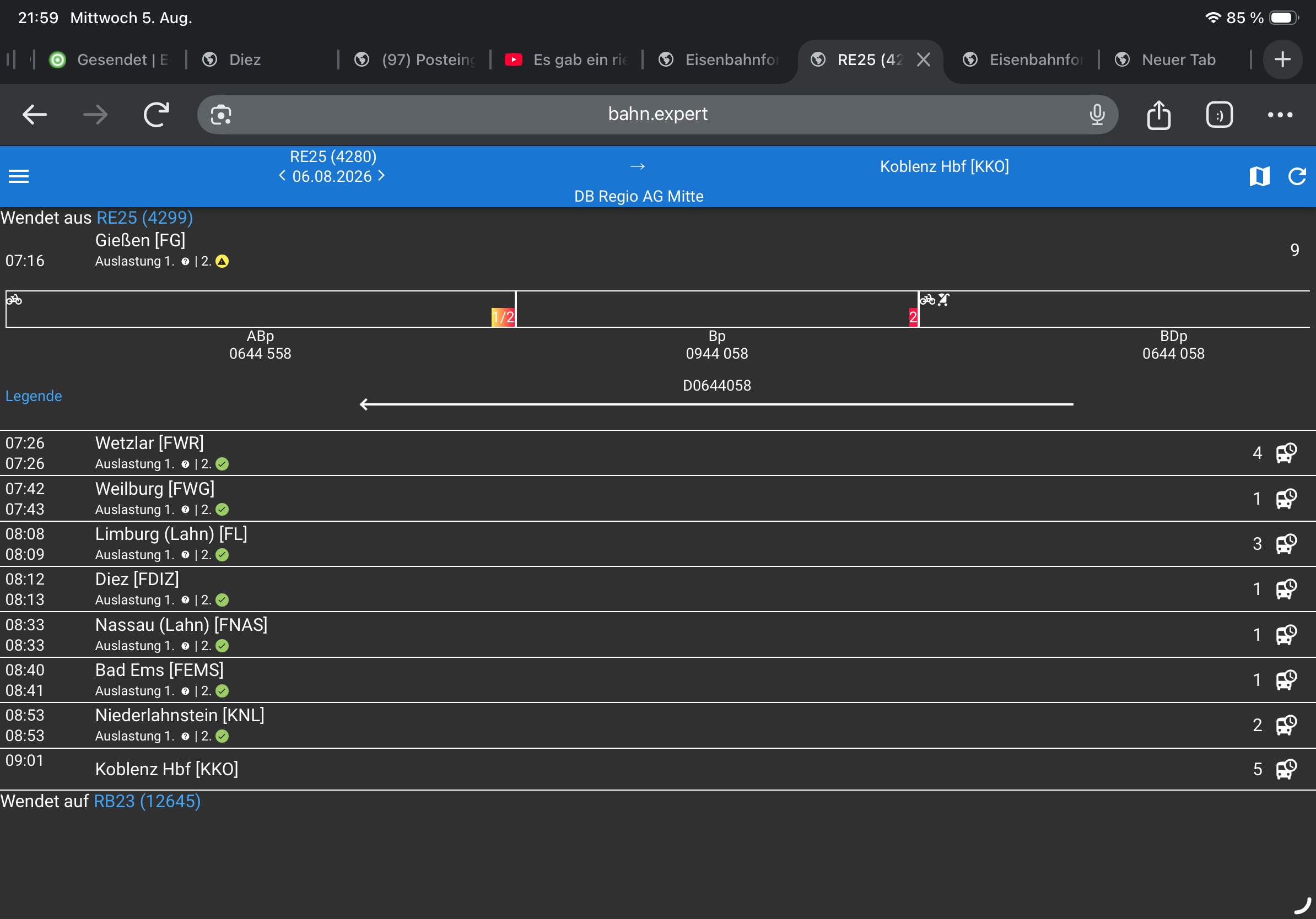
Task: Open connections icon for Koblenz Hbf
Action: [x=1286, y=769]
